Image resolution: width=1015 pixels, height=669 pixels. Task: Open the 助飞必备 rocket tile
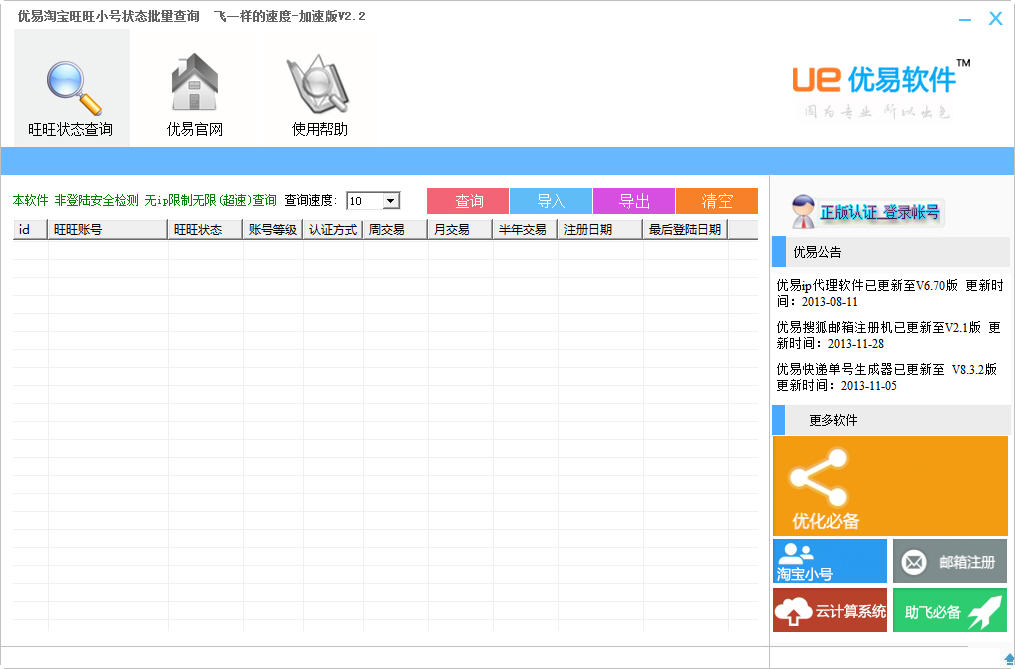point(950,609)
